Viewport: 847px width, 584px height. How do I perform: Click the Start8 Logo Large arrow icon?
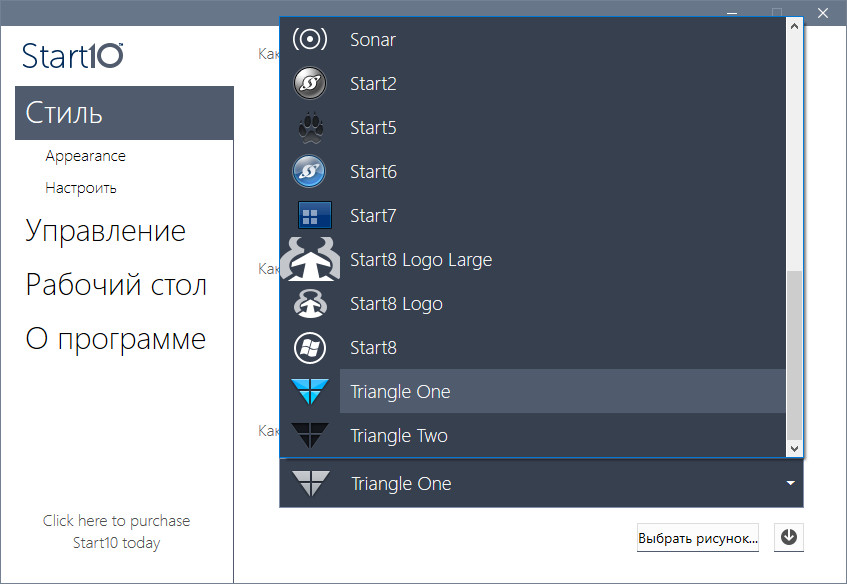click(310, 259)
